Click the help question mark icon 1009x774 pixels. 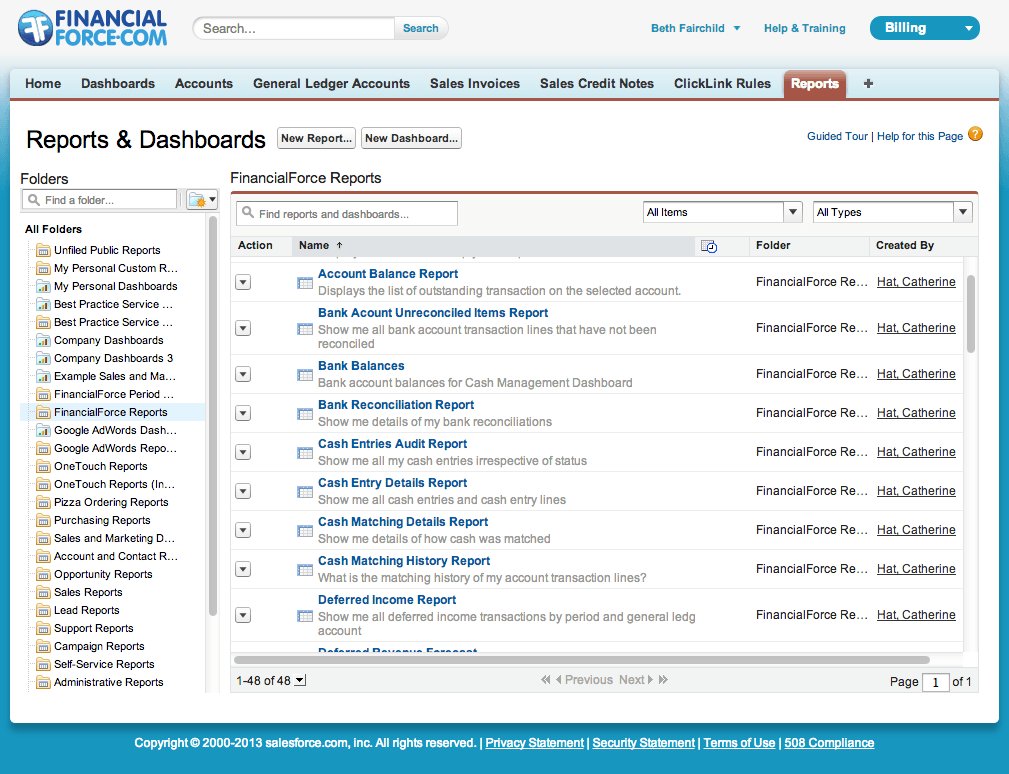click(x=975, y=135)
